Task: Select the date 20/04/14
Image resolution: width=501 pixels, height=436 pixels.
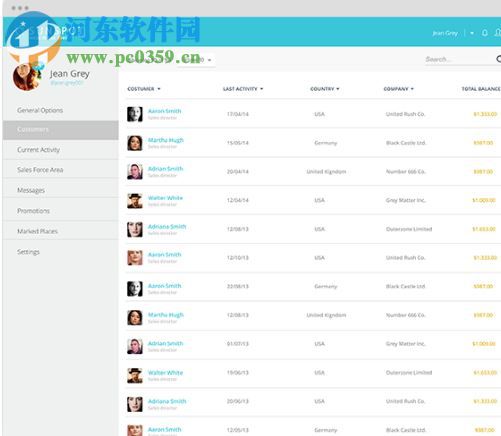Action: click(x=238, y=171)
